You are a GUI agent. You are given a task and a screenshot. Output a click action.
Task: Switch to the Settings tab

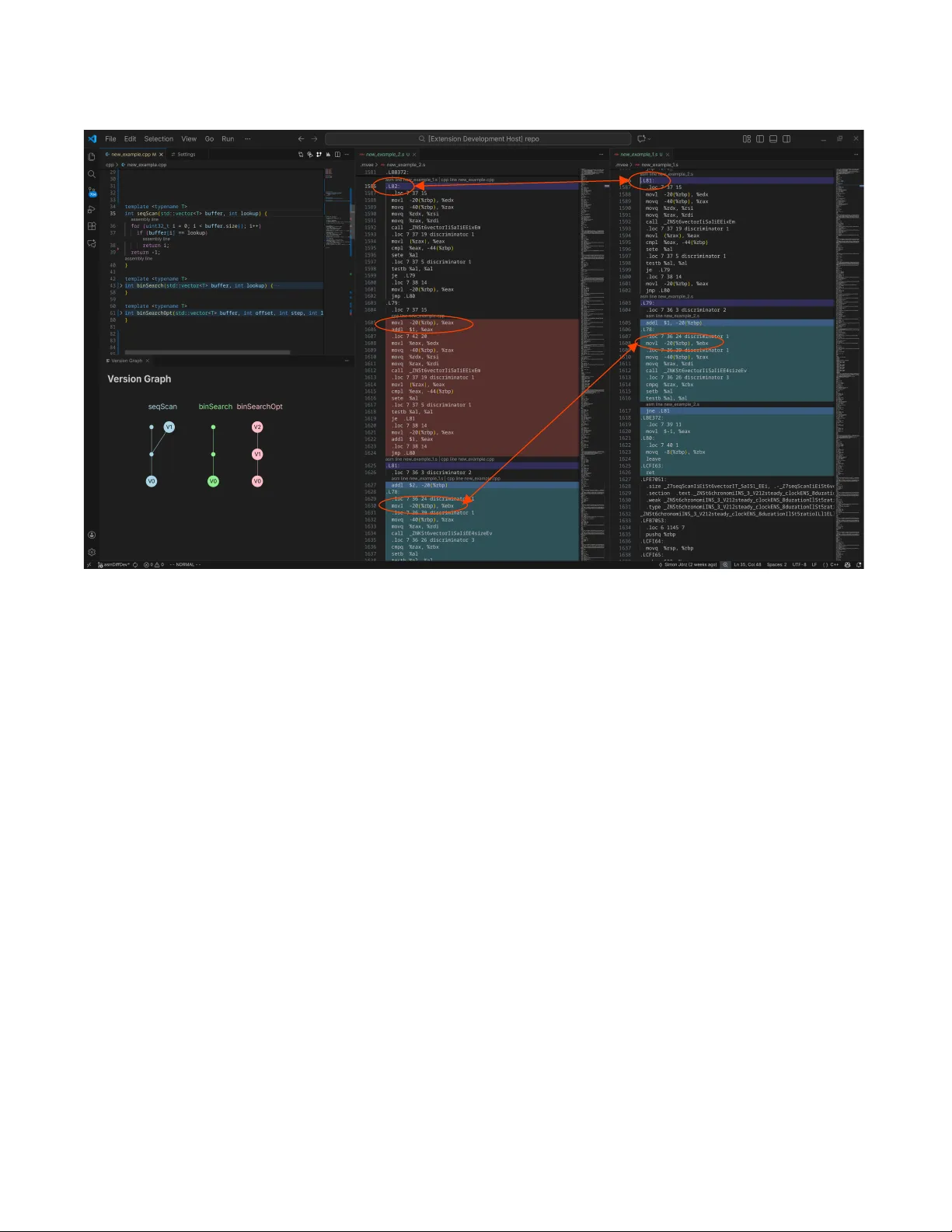[x=185, y=155]
